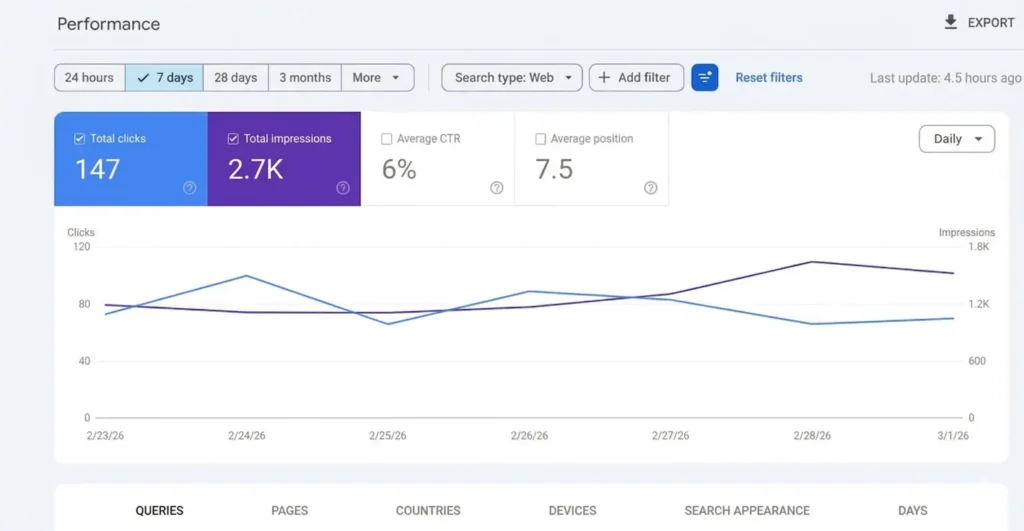Open the Daily granularity dropdown

(x=956, y=139)
